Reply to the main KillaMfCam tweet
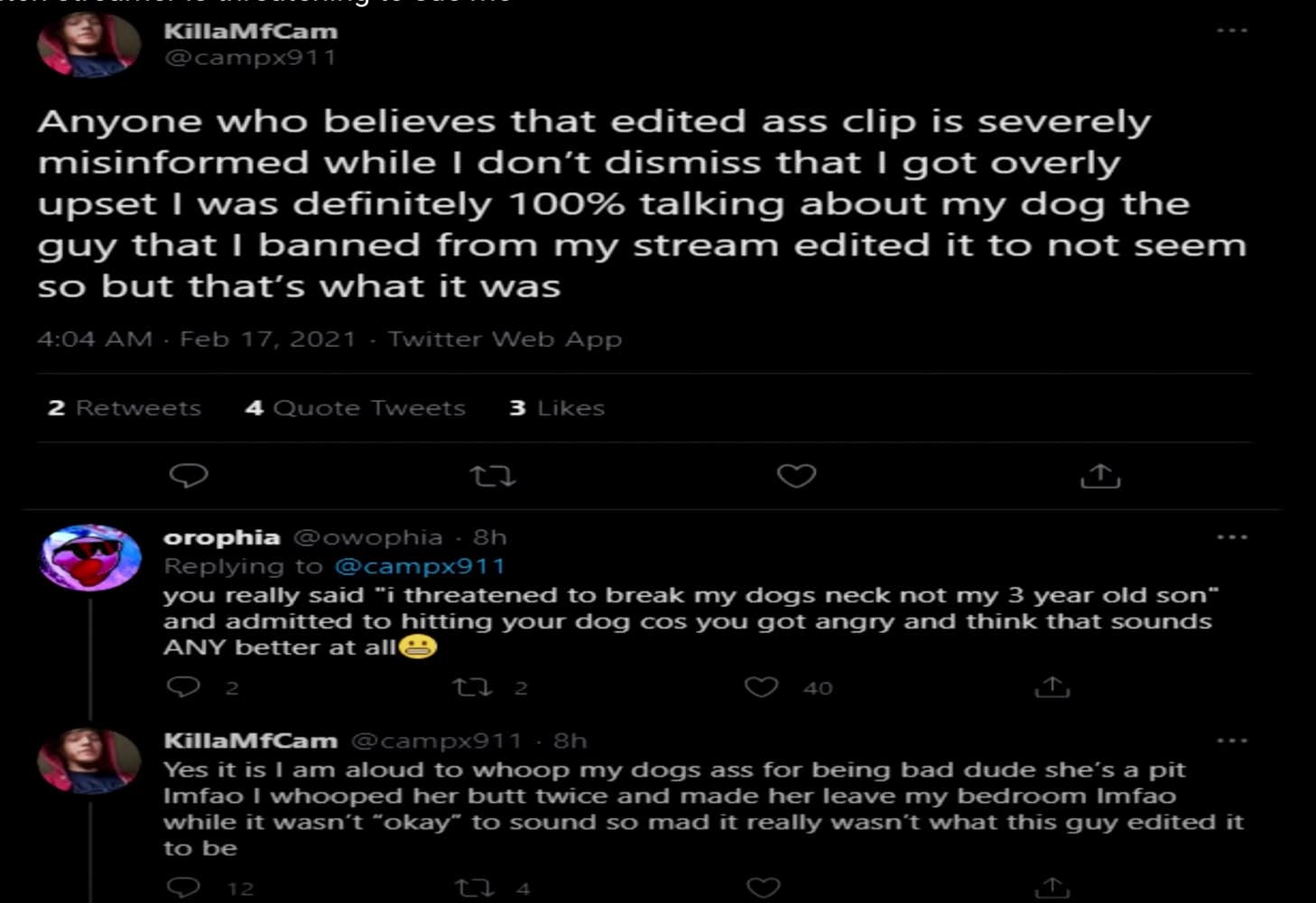1316x903 pixels. pos(189,475)
